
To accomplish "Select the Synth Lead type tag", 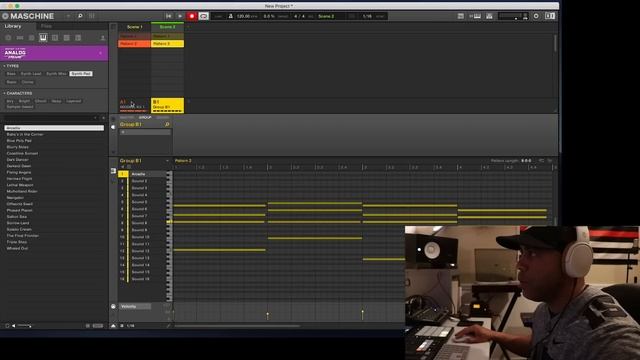I will [x=31, y=74].
